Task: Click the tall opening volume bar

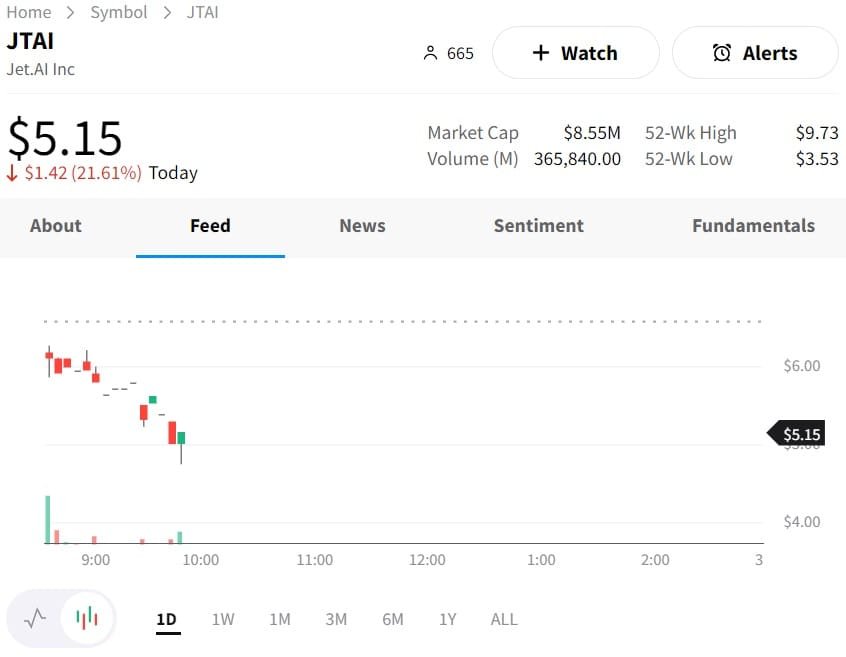Action: click(x=47, y=519)
